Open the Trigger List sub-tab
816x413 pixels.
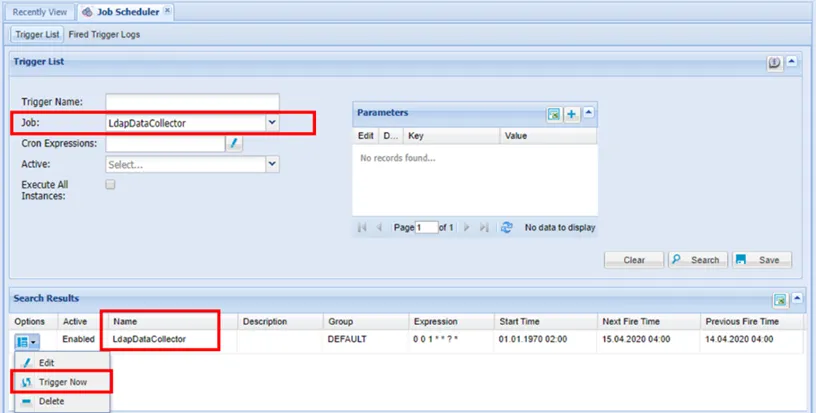[x=37, y=35]
